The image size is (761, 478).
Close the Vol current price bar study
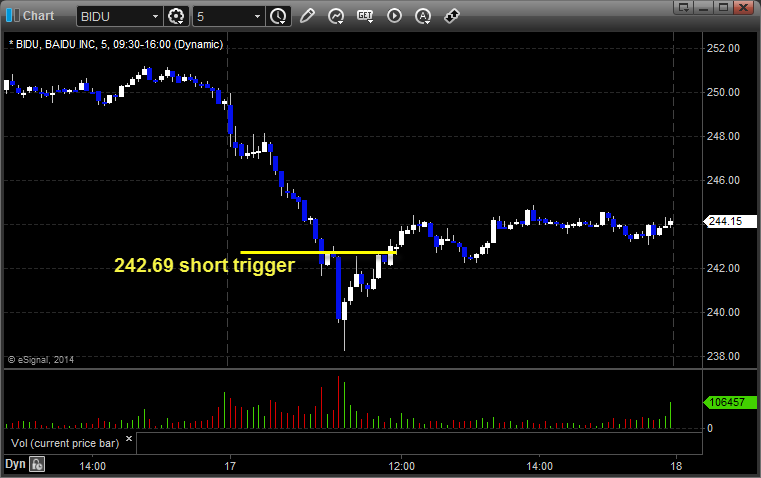[129, 439]
